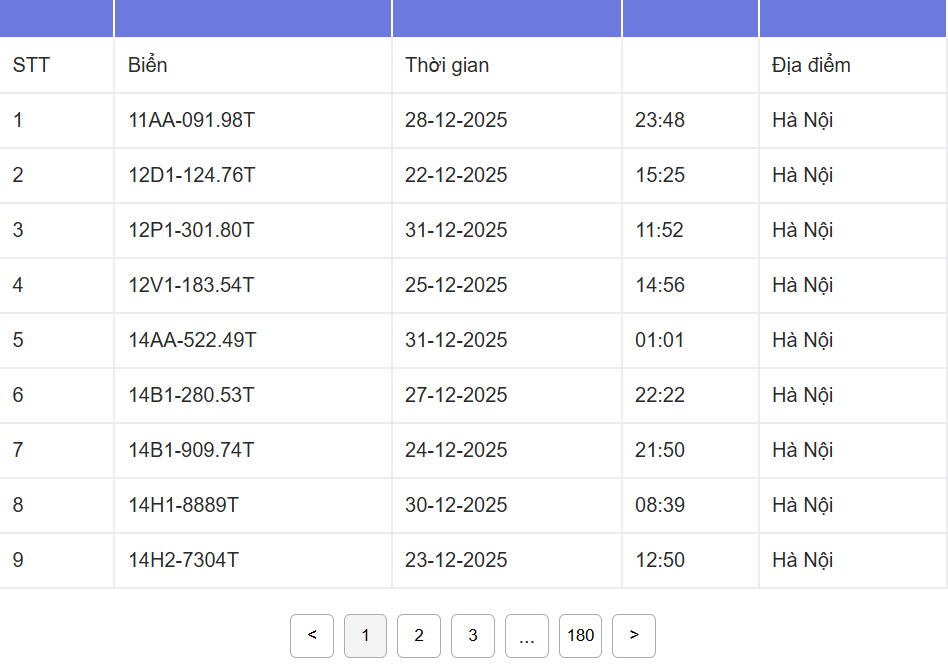Select plate 14AA-522.49T
Screen dimensions: 948x672
(192, 341)
